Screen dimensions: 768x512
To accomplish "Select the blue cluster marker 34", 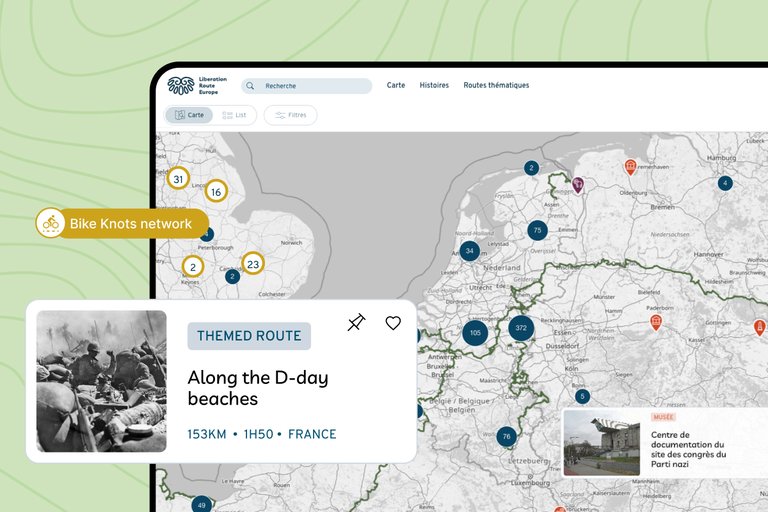I will point(470,251).
